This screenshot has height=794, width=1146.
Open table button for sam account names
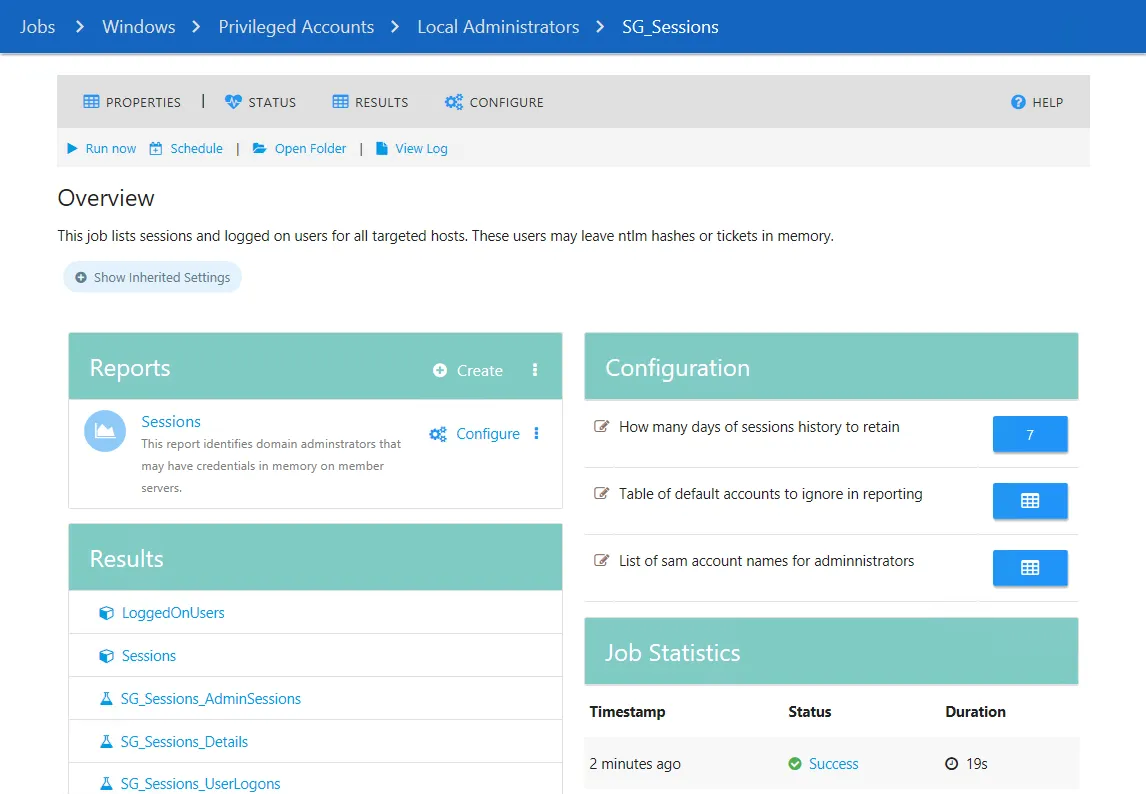(1030, 568)
